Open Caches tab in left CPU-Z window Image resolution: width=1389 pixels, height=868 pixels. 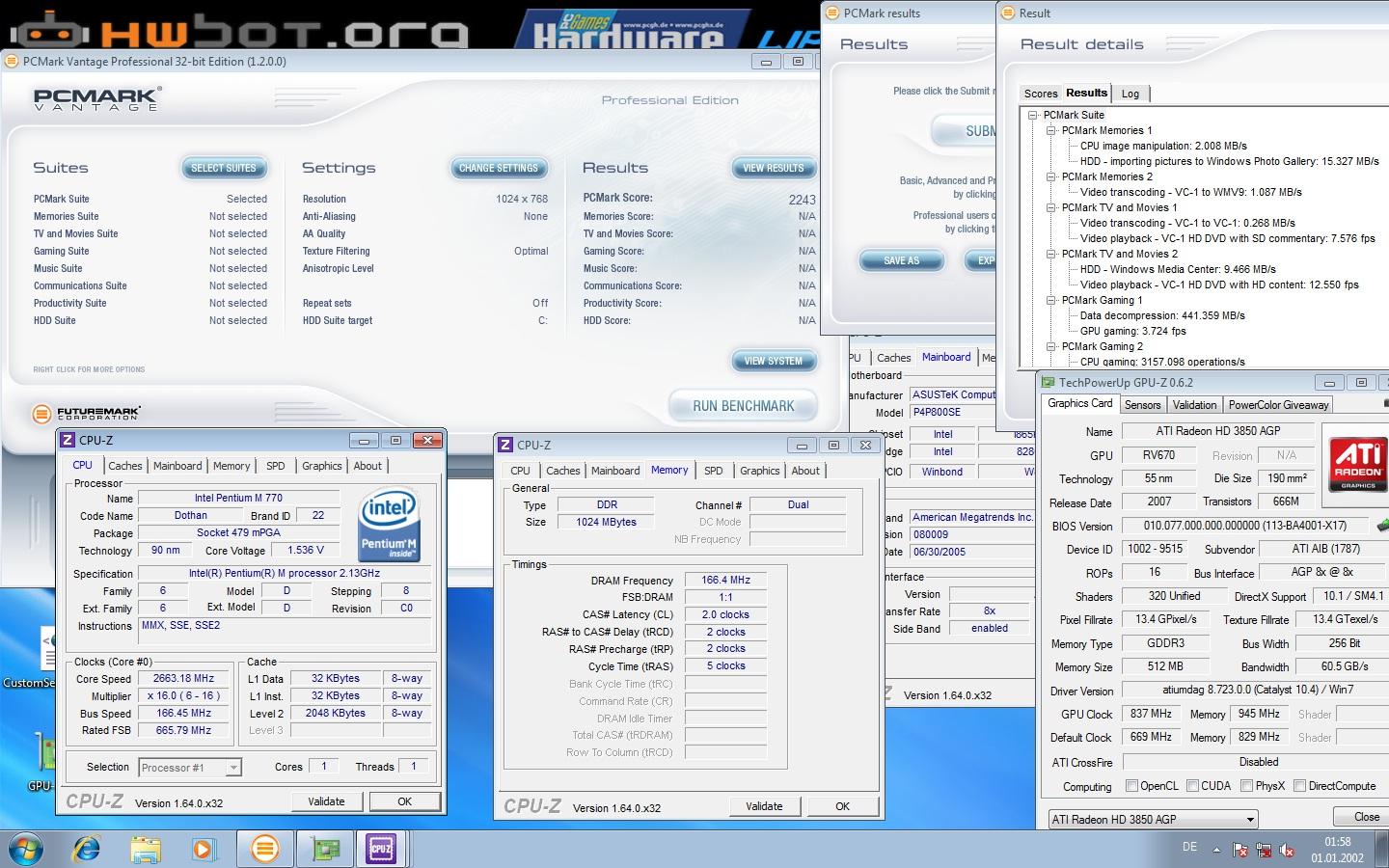[x=125, y=466]
